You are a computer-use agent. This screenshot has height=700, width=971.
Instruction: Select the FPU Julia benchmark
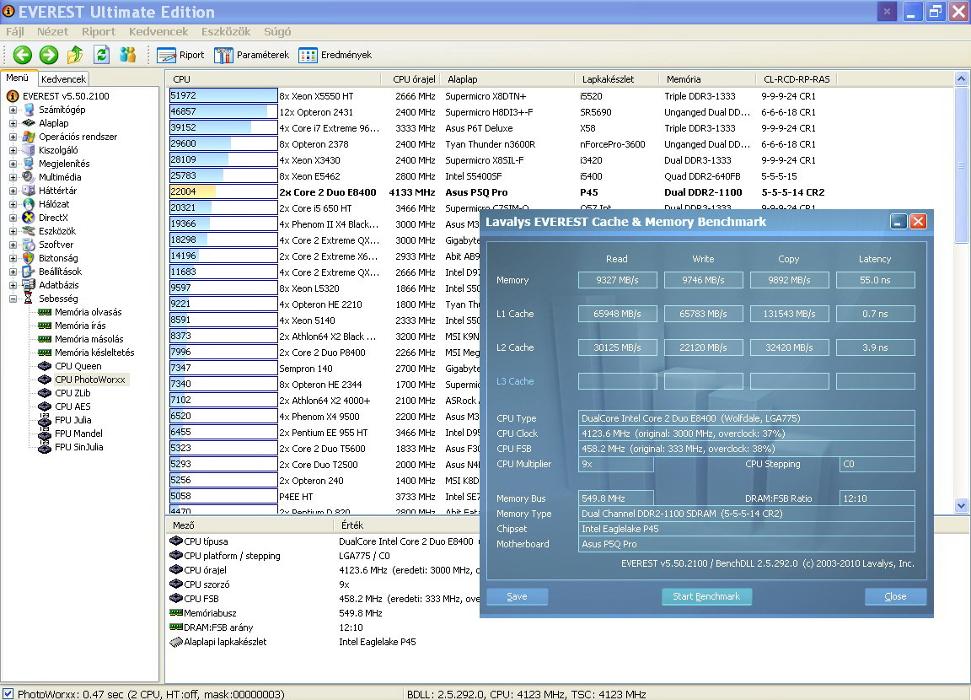click(73, 420)
